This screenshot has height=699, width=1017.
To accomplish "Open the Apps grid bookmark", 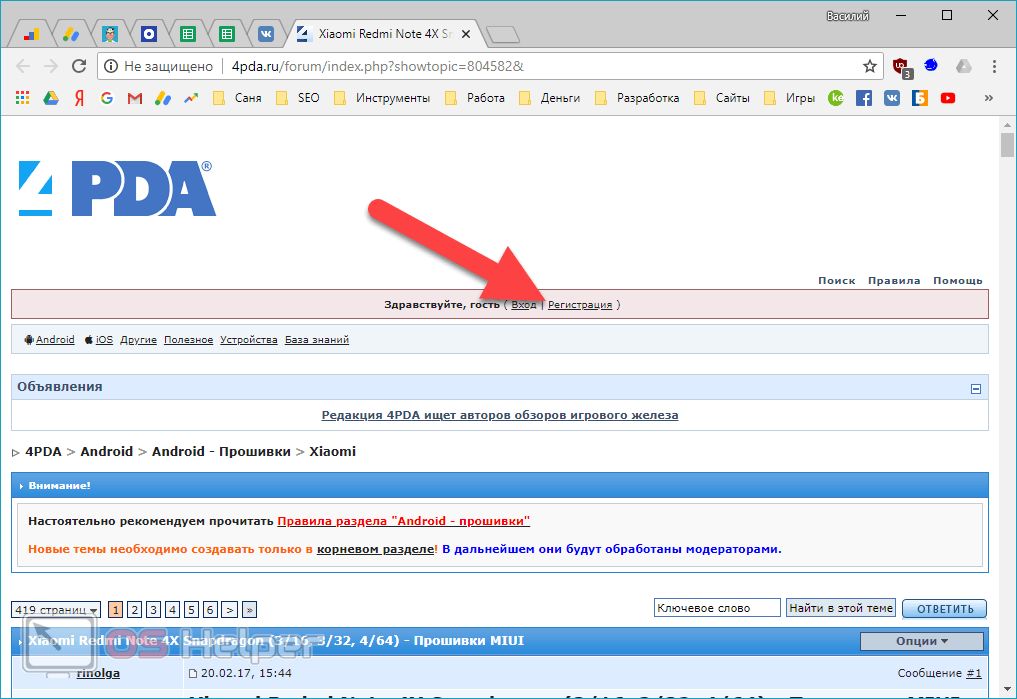I will coord(23,98).
